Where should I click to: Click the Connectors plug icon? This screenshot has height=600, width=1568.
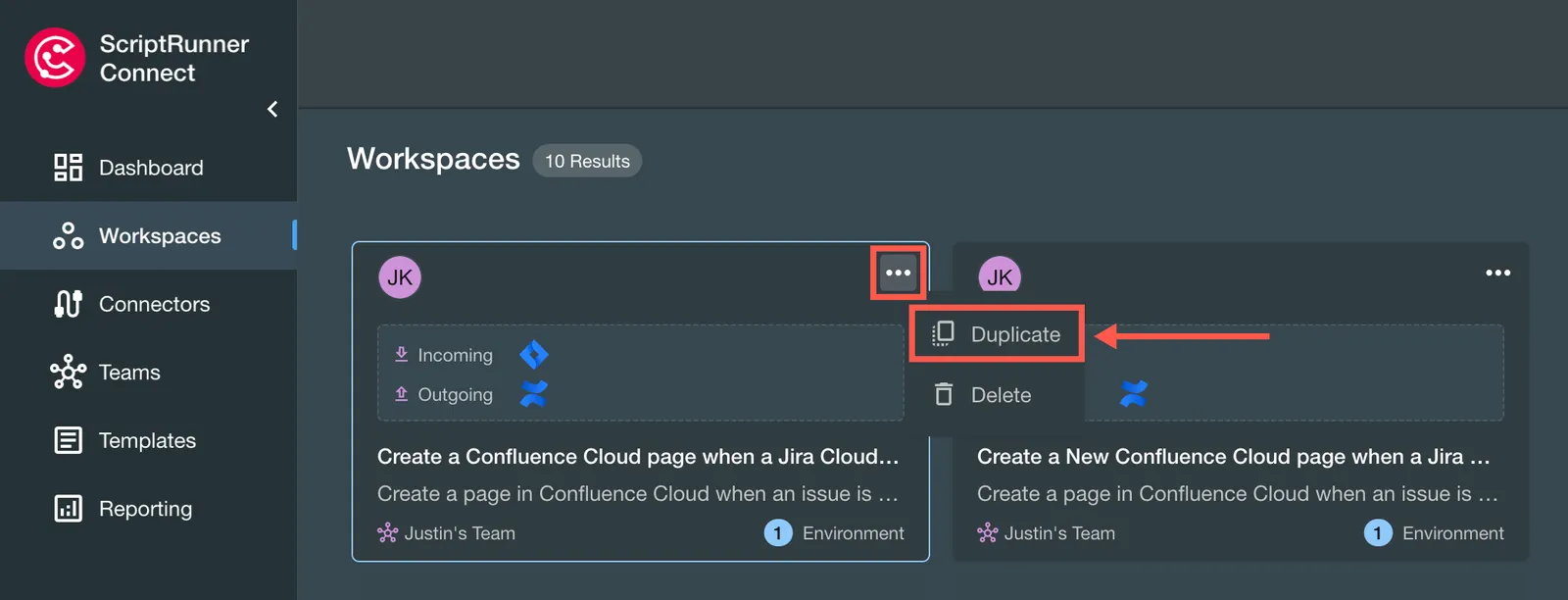coord(68,304)
